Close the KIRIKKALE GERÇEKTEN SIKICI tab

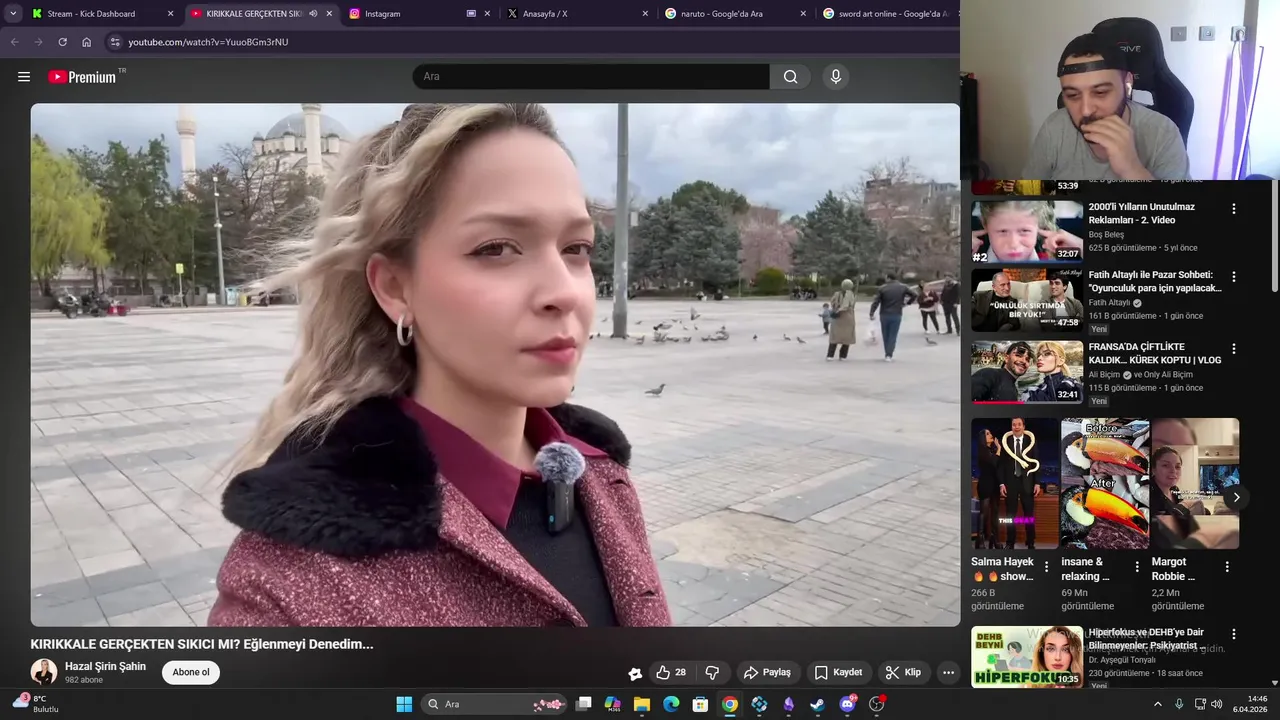tap(329, 14)
